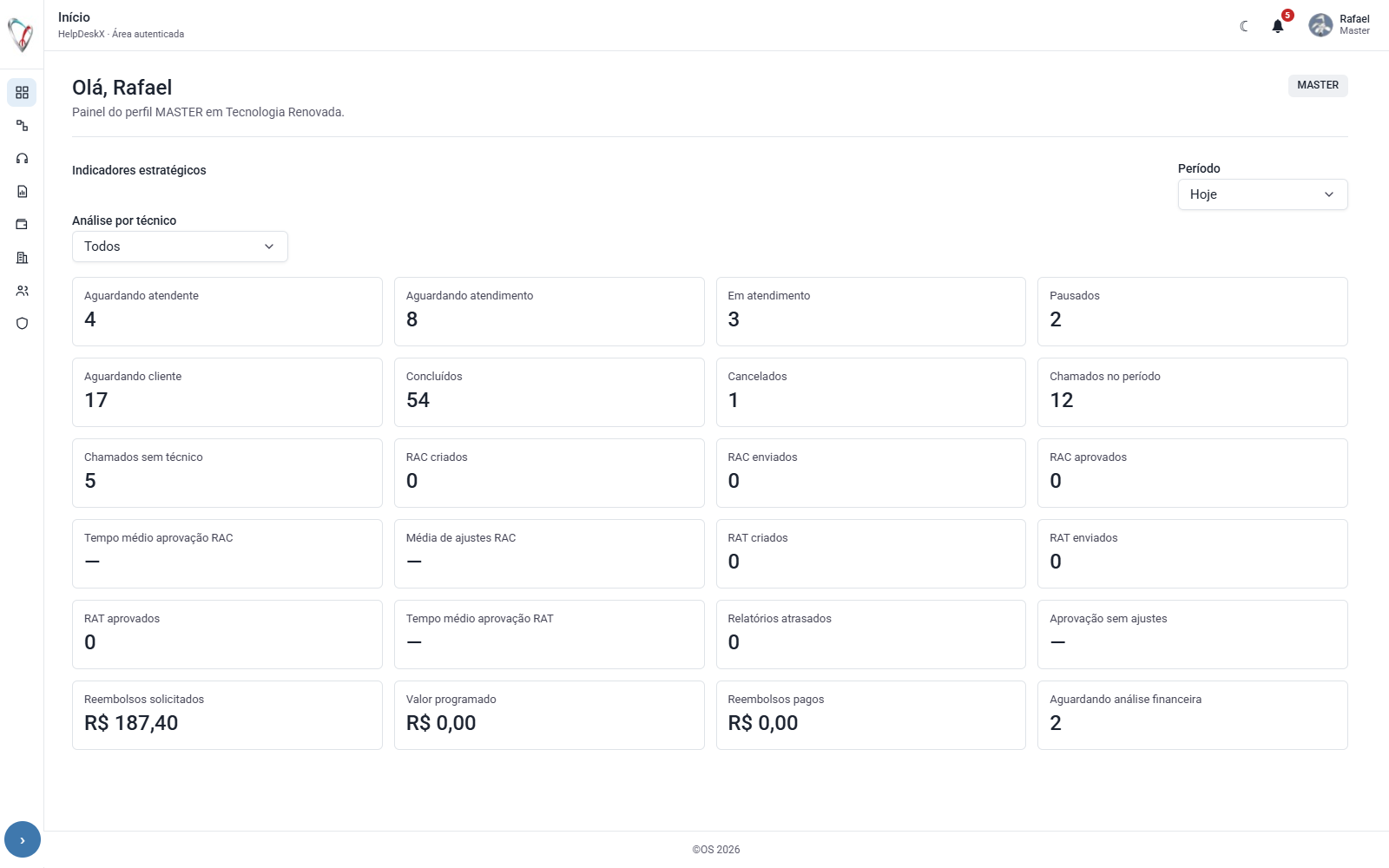Expand sidebar with blue arrow button

point(23,839)
